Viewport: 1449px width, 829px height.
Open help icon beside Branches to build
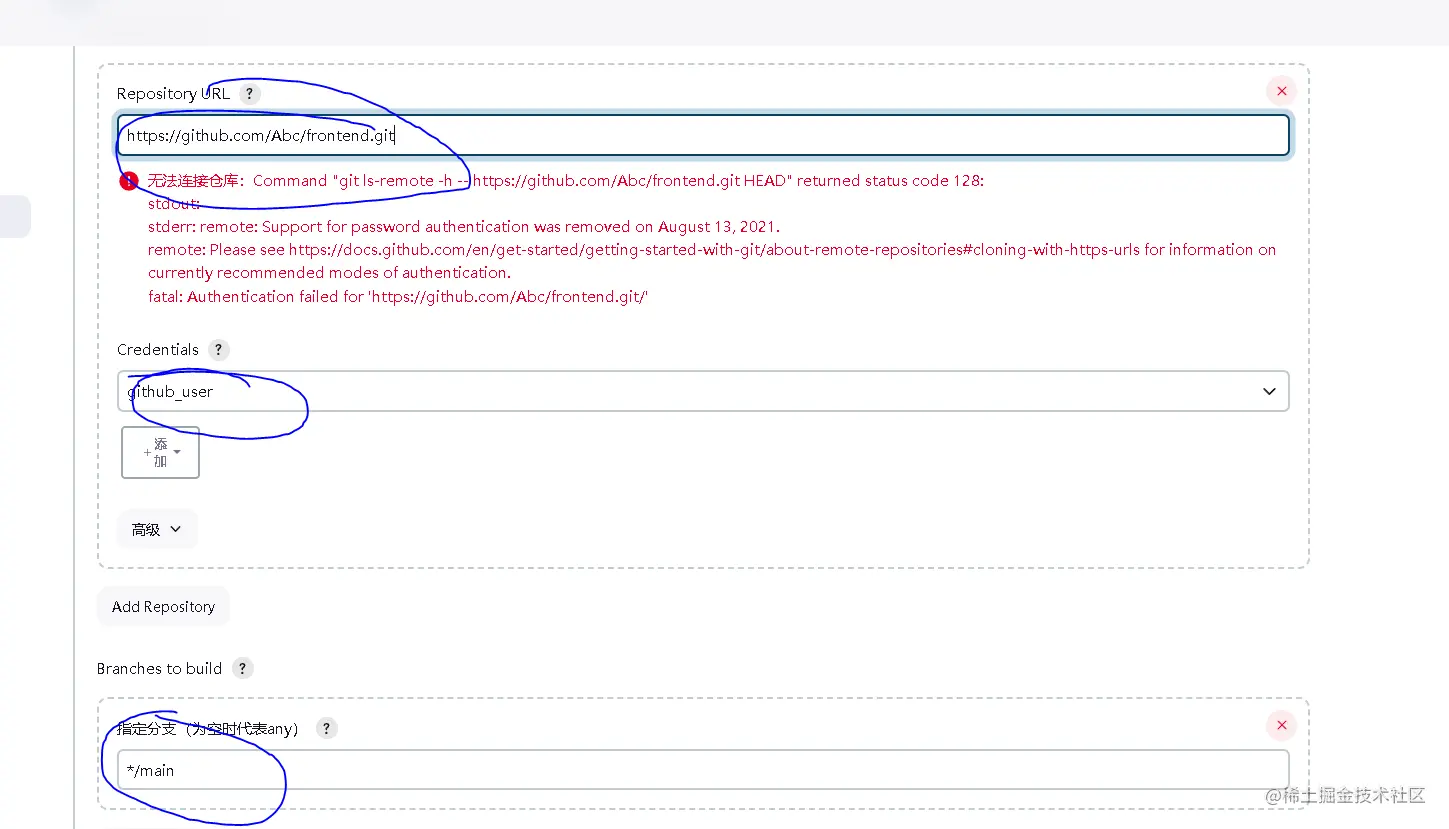coord(242,668)
